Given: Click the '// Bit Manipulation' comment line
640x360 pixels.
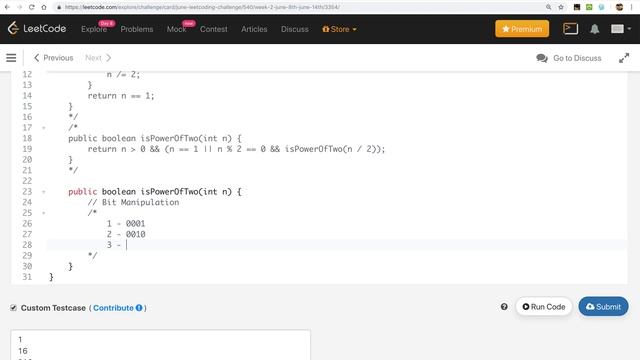Looking at the screenshot, I should coord(133,202).
